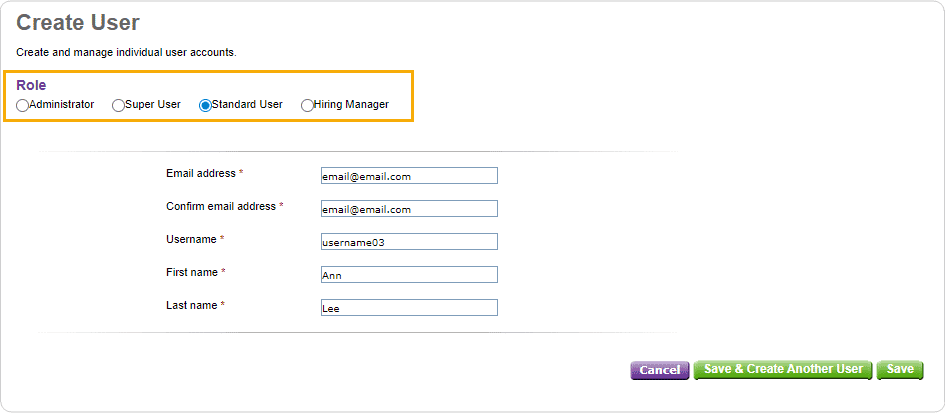Choose the Super User role option
The width and height of the screenshot is (945, 413).
tap(119, 106)
